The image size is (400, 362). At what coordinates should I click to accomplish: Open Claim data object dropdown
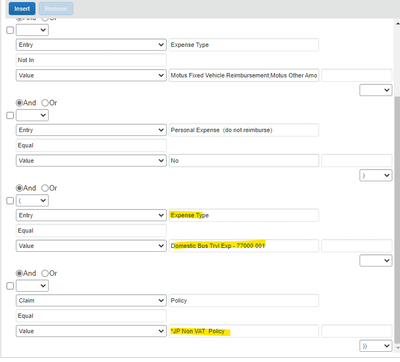point(91,301)
